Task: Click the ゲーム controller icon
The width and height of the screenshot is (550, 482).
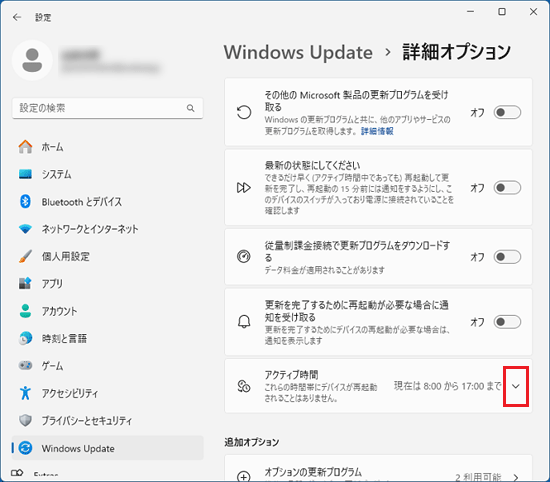Action: pos(25,366)
